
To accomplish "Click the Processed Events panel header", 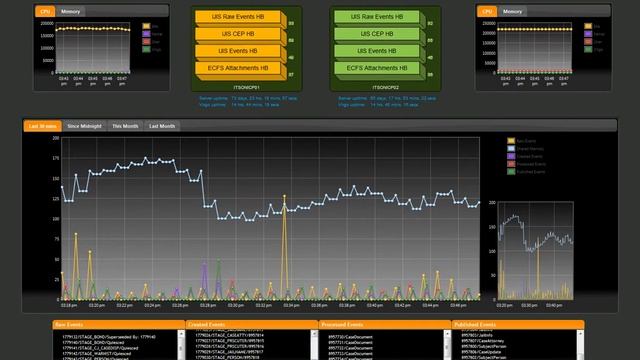I will [x=385, y=325].
